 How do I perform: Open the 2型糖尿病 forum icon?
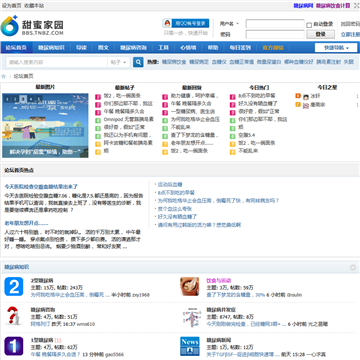[14, 286]
